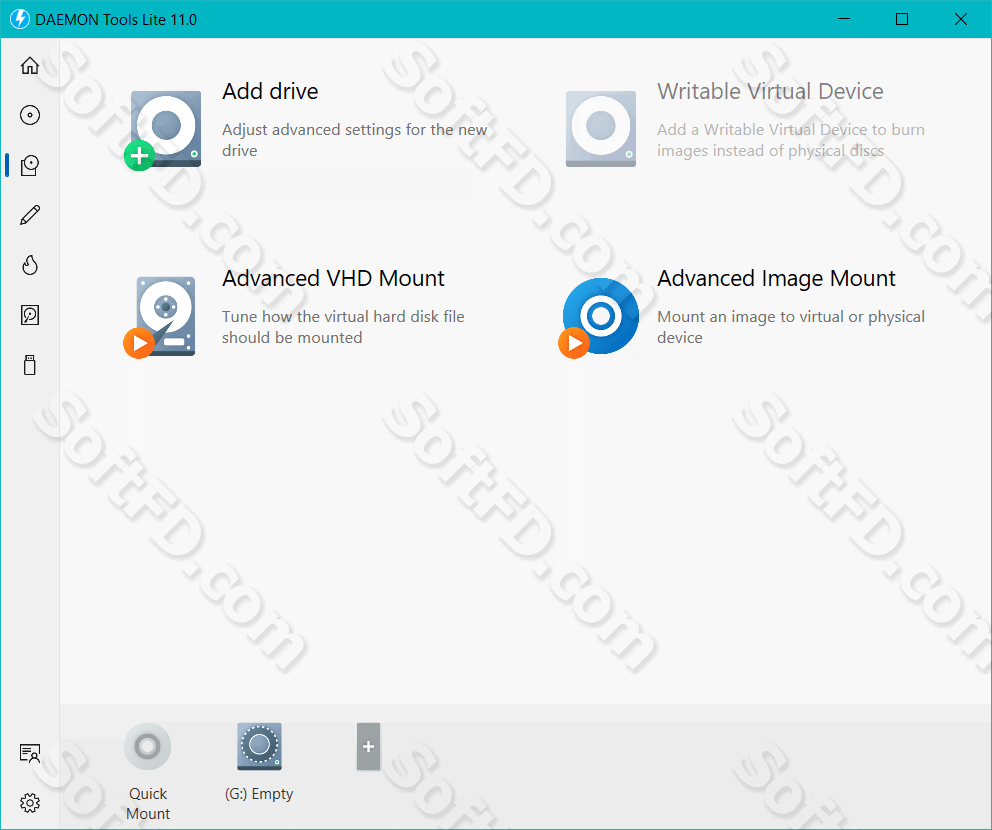Screen dimensions: 992x830
Task: Click the "Quick Mount" label
Action: (148, 803)
